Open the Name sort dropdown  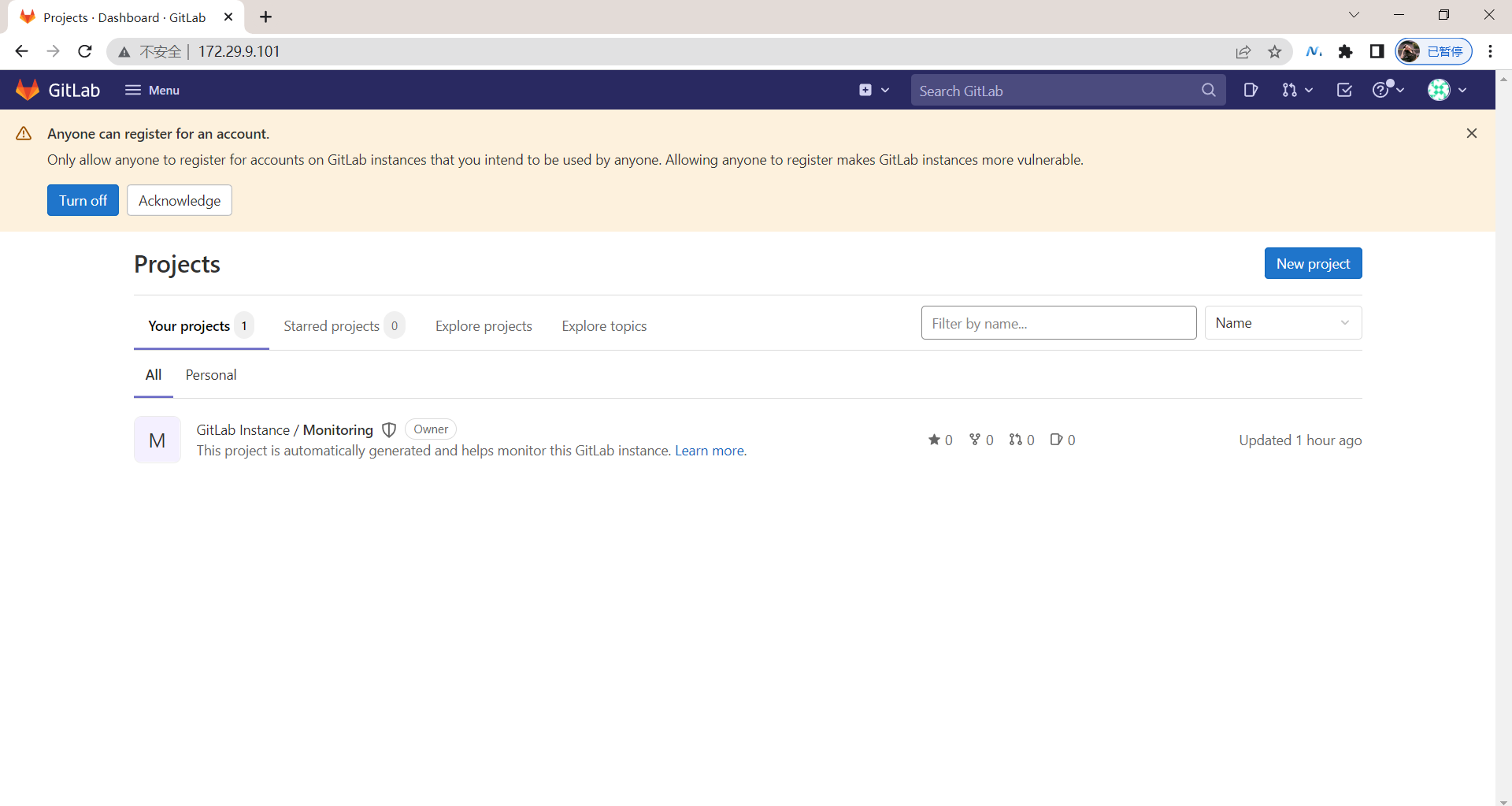coord(1283,323)
